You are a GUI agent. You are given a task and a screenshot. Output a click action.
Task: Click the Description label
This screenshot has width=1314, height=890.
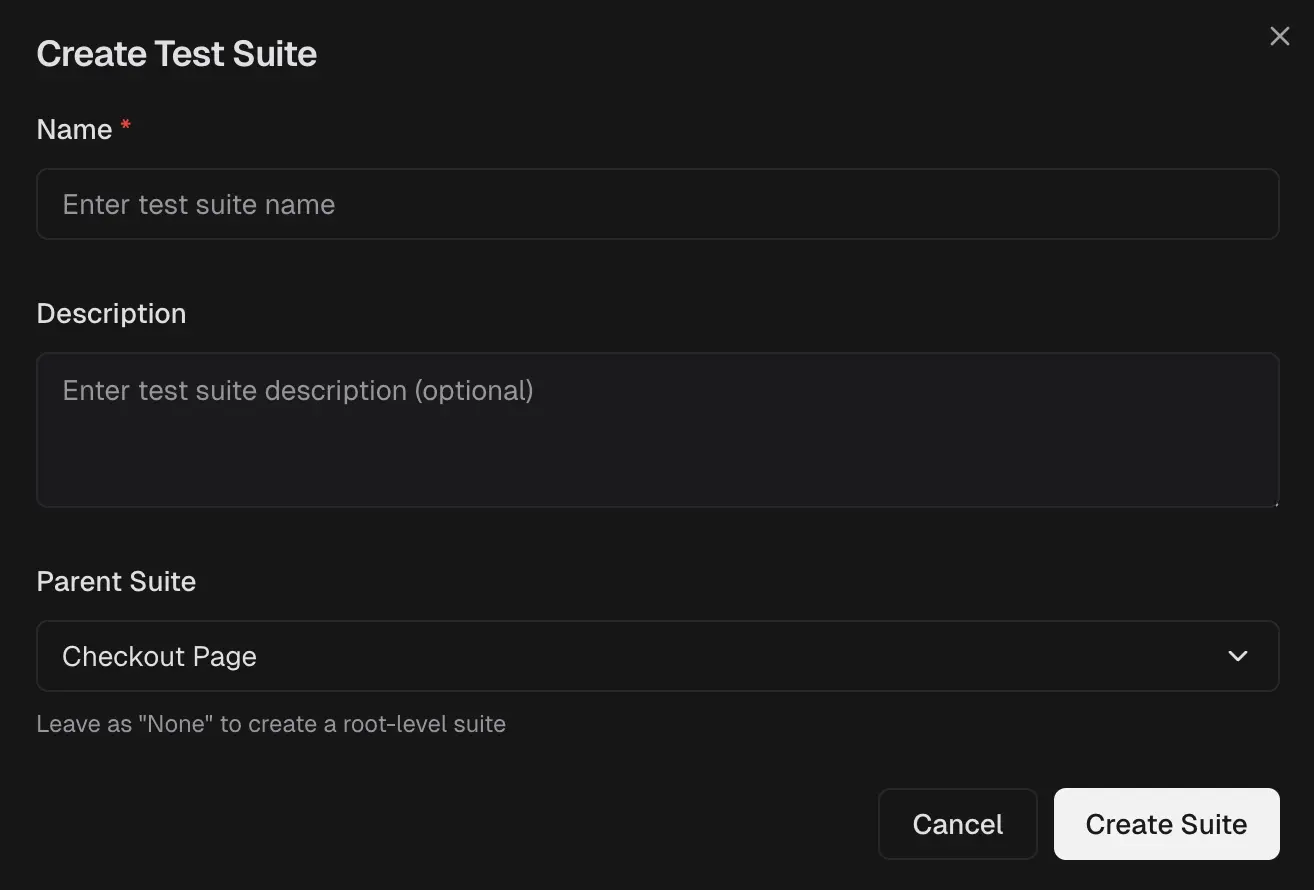point(111,313)
